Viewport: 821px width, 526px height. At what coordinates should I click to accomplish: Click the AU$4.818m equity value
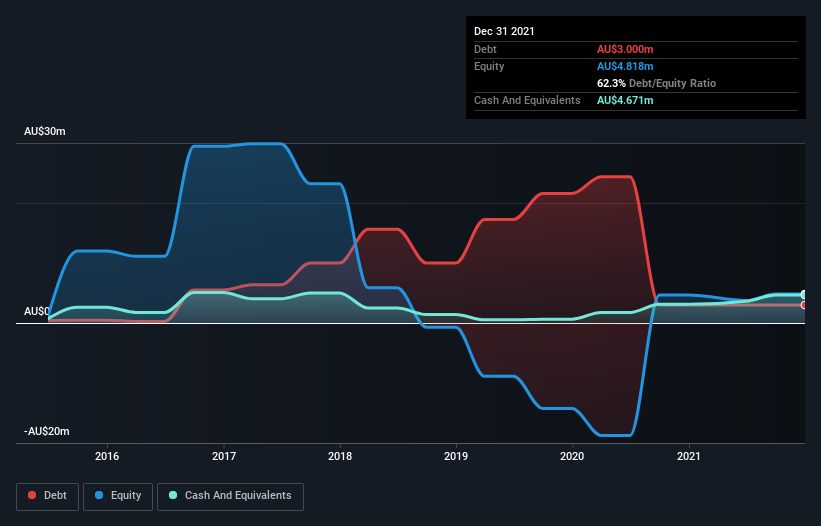[625, 66]
